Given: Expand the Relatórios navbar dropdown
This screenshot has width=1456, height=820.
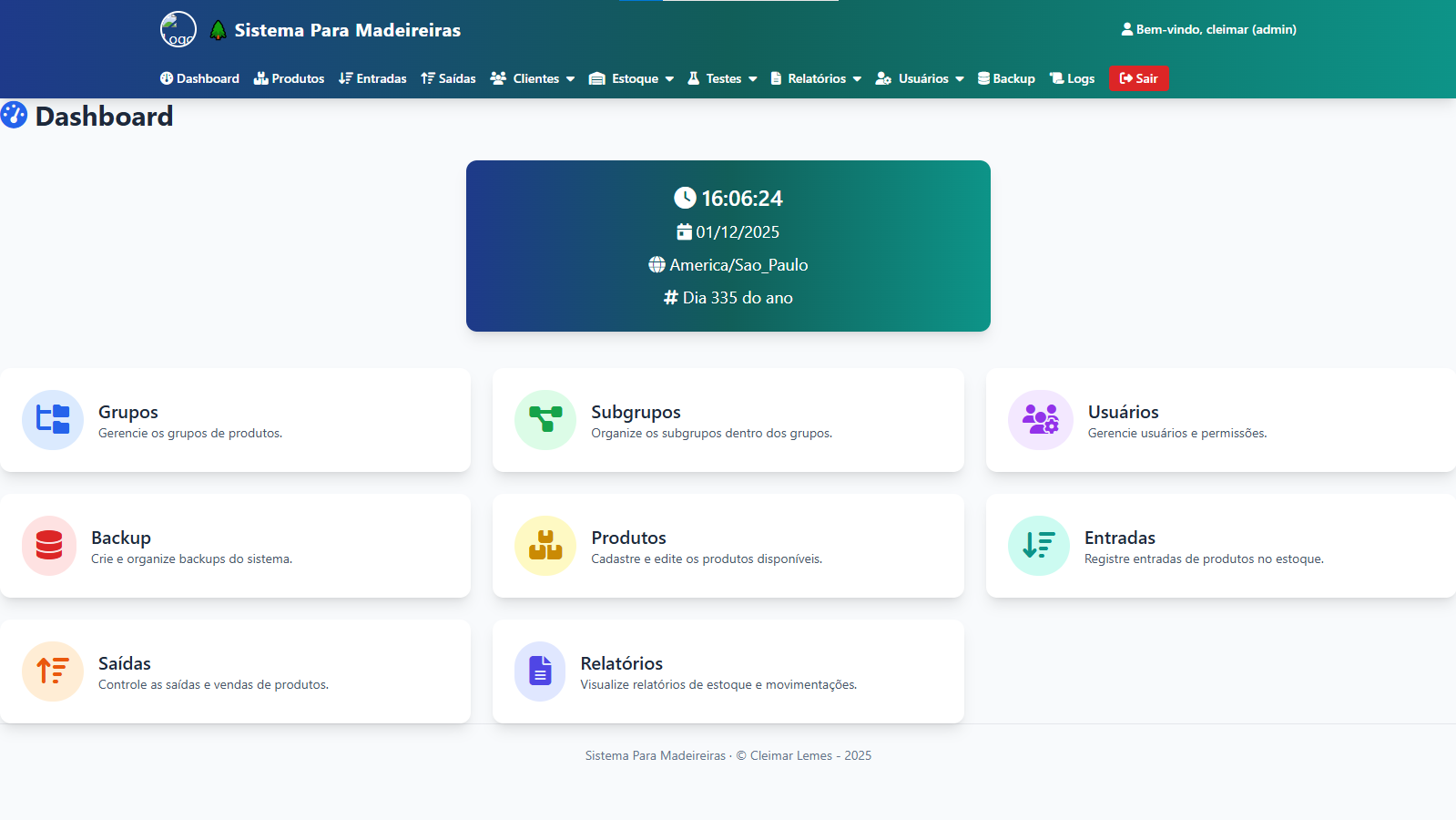Looking at the screenshot, I should [816, 78].
